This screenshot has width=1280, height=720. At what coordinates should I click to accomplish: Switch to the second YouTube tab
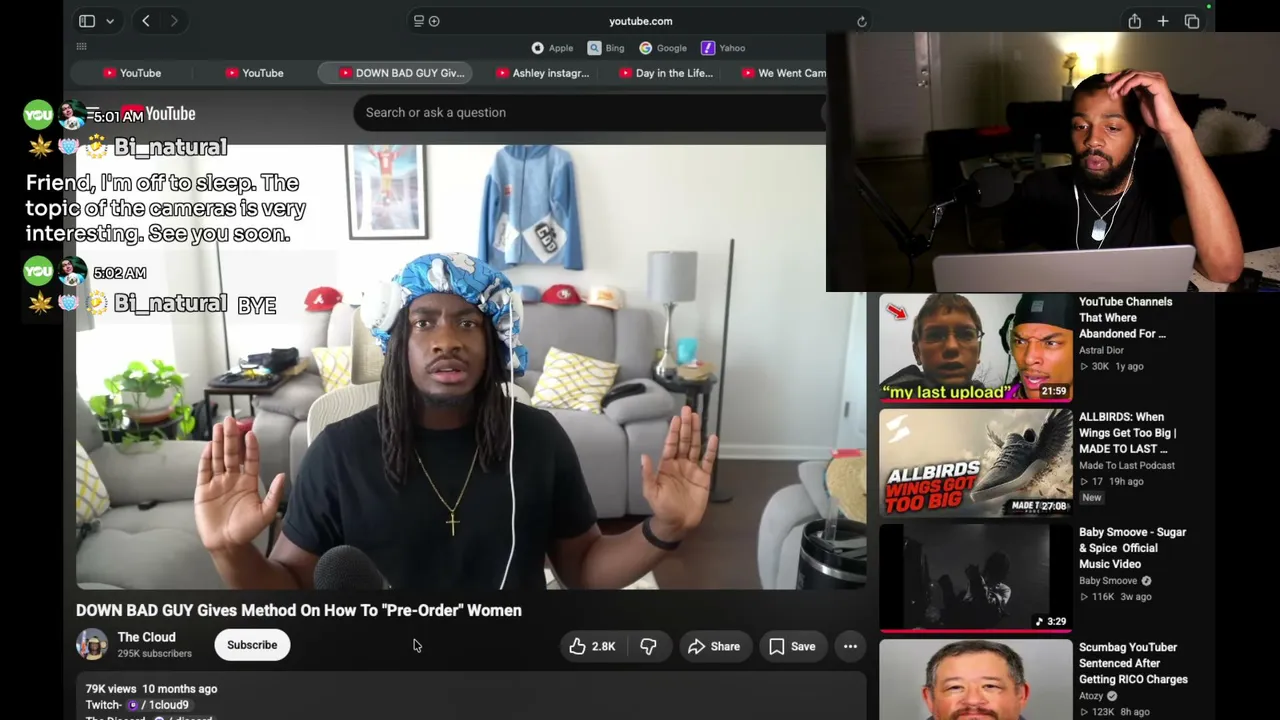point(255,73)
